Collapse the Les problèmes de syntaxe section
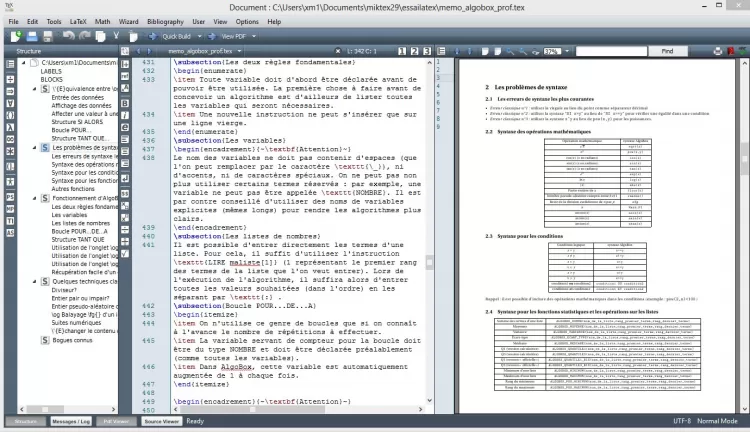Image resolution: width=750 pixels, height=432 pixels. [33, 147]
